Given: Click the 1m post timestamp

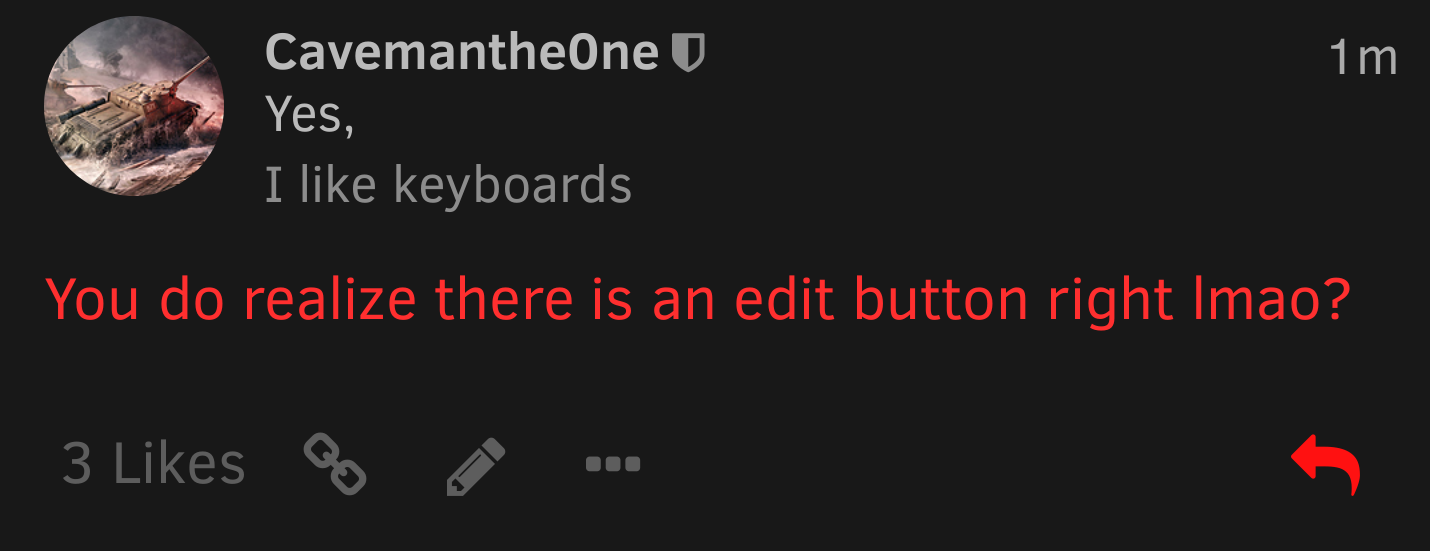Looking at the screenshot, I should 1362,58.
